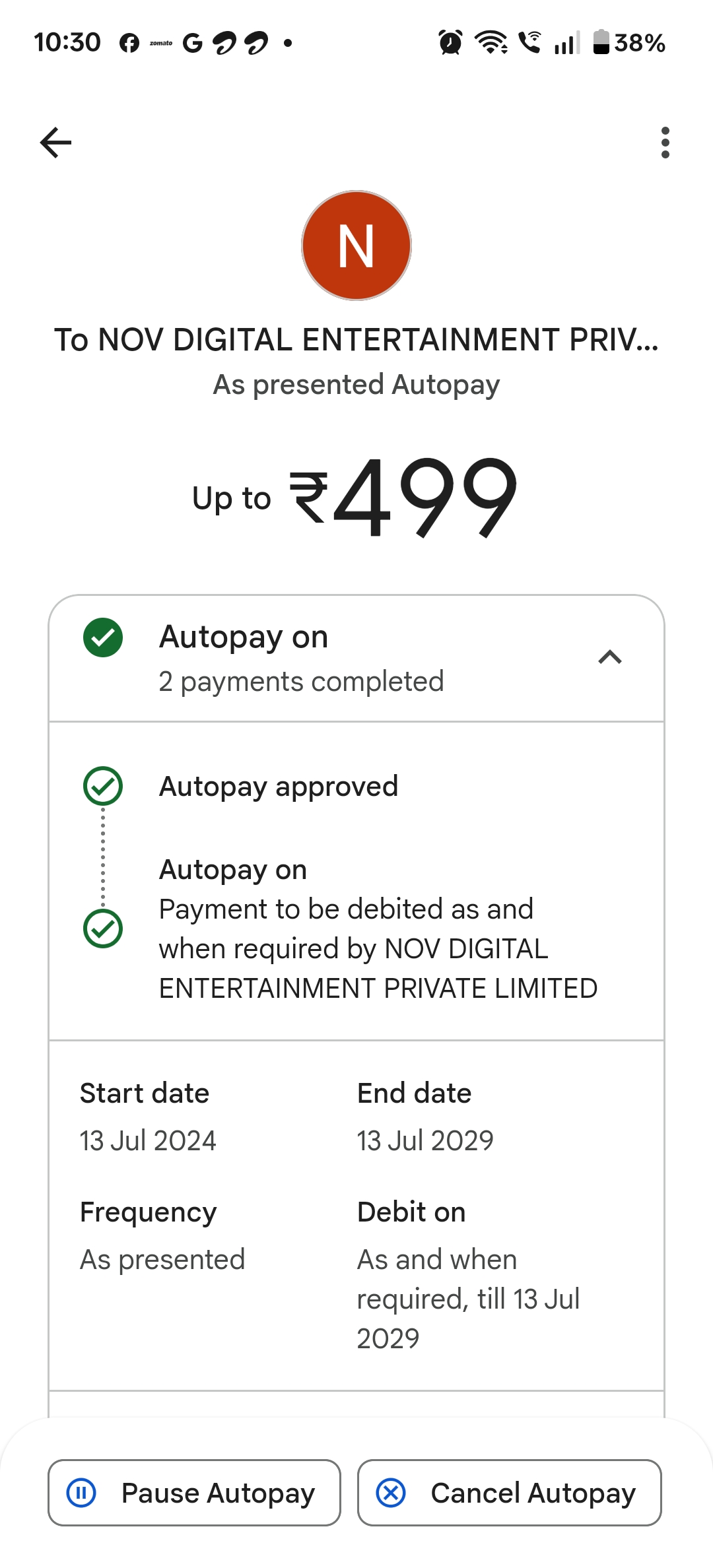Click the filled green Autopay on checkmark
This screenshot has height=1568, width=713.
coord(103,637)
